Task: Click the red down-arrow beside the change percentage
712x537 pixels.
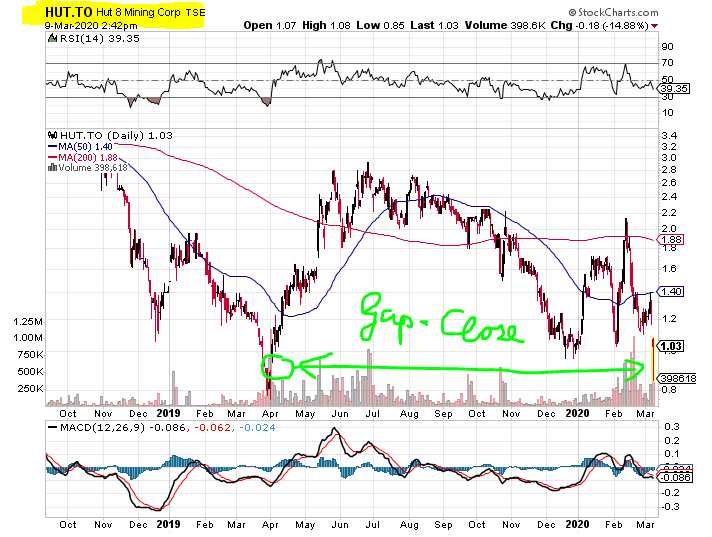Action: coord(654,26)
